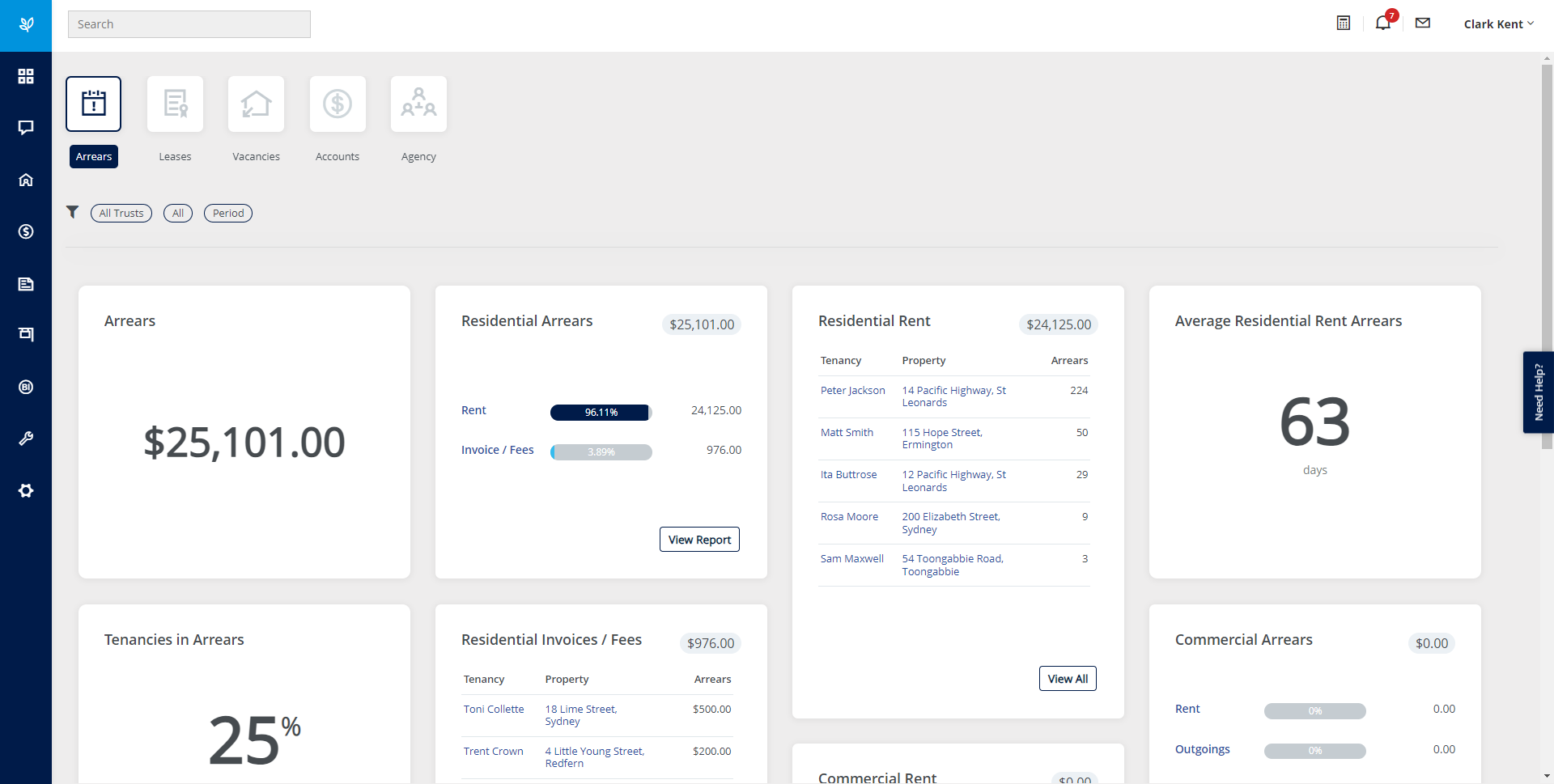Open the Leases dashboard icon
Screen dimensions: 1554x784
[x=175, y=104]
